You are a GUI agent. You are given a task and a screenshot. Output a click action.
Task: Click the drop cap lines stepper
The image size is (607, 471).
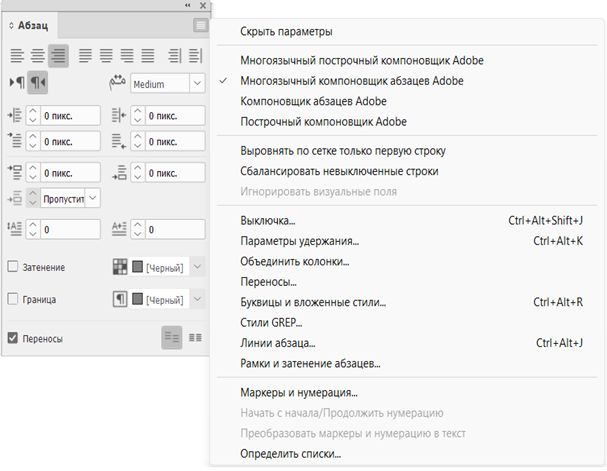point(33,229)
